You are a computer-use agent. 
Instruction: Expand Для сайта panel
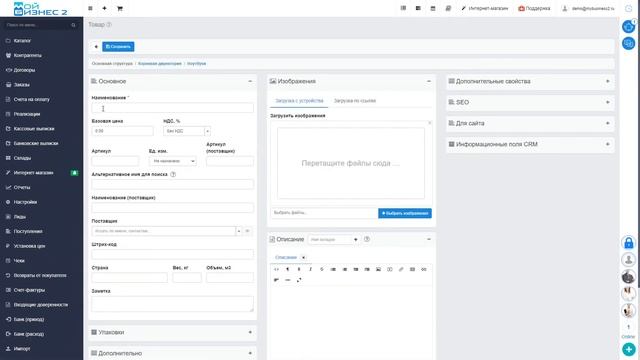(608, 123)
